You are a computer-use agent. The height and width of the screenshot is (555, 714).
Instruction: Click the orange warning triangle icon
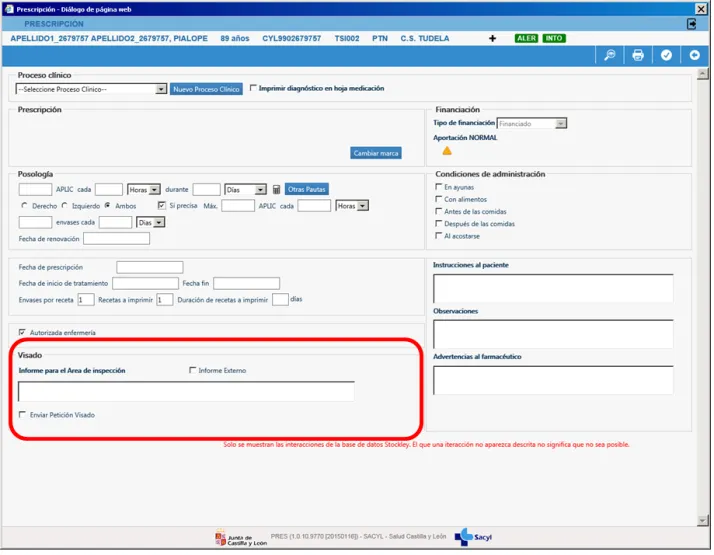pyautogui.click(x=447, y=151)
